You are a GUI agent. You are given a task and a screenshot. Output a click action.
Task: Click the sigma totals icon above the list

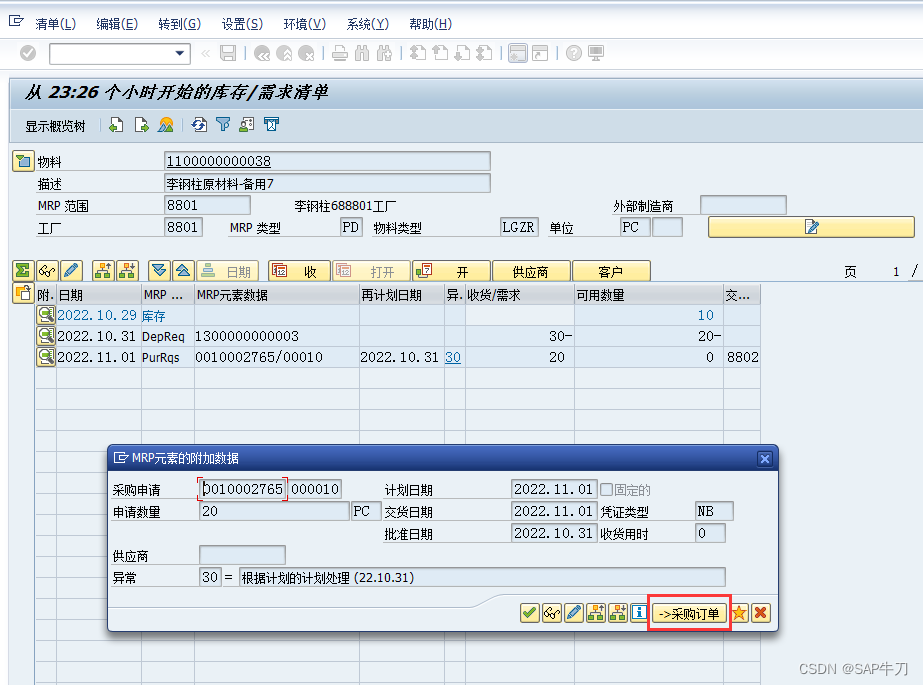click(x=22, y=271)
